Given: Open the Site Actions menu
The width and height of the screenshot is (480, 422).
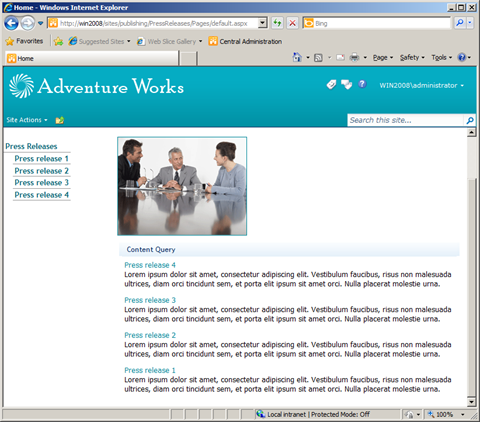Looking at the screenshot, I should (x=27, y=120).
